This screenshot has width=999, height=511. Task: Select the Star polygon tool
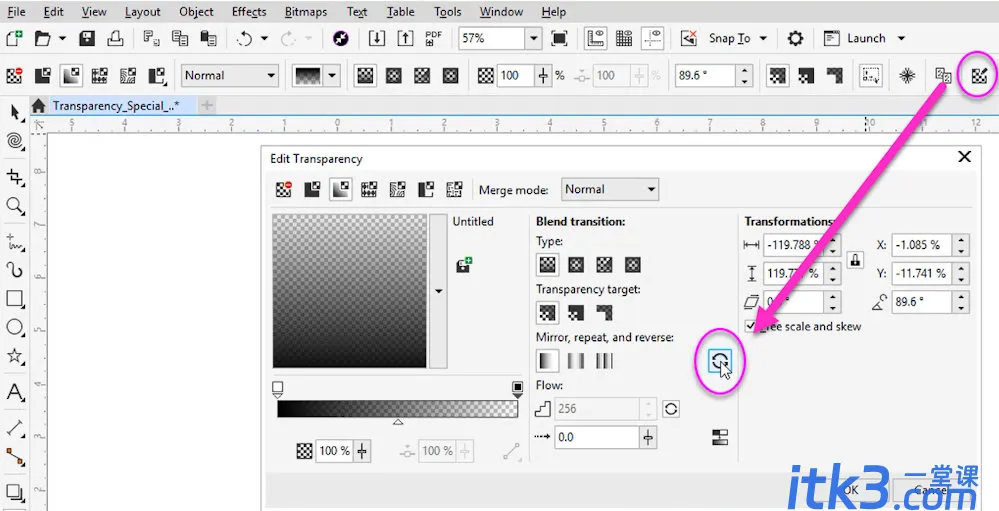15,356
